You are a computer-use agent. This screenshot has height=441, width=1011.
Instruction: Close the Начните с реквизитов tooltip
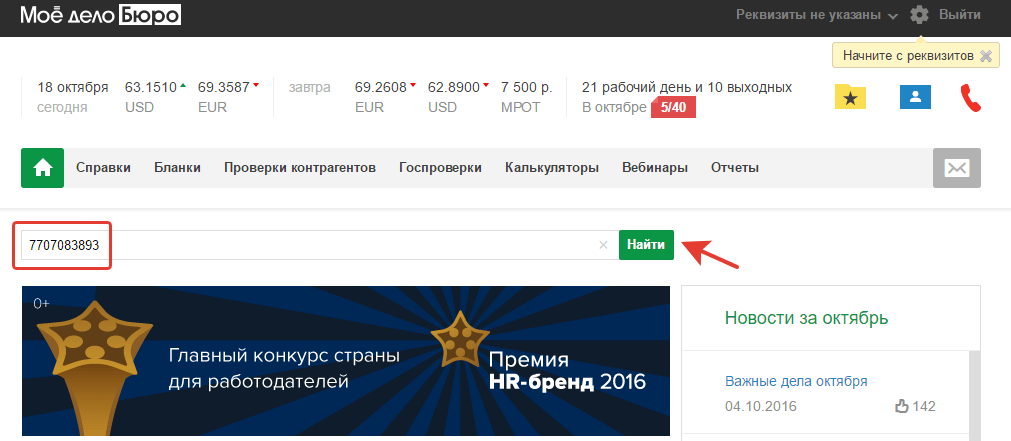coord(985,56)
